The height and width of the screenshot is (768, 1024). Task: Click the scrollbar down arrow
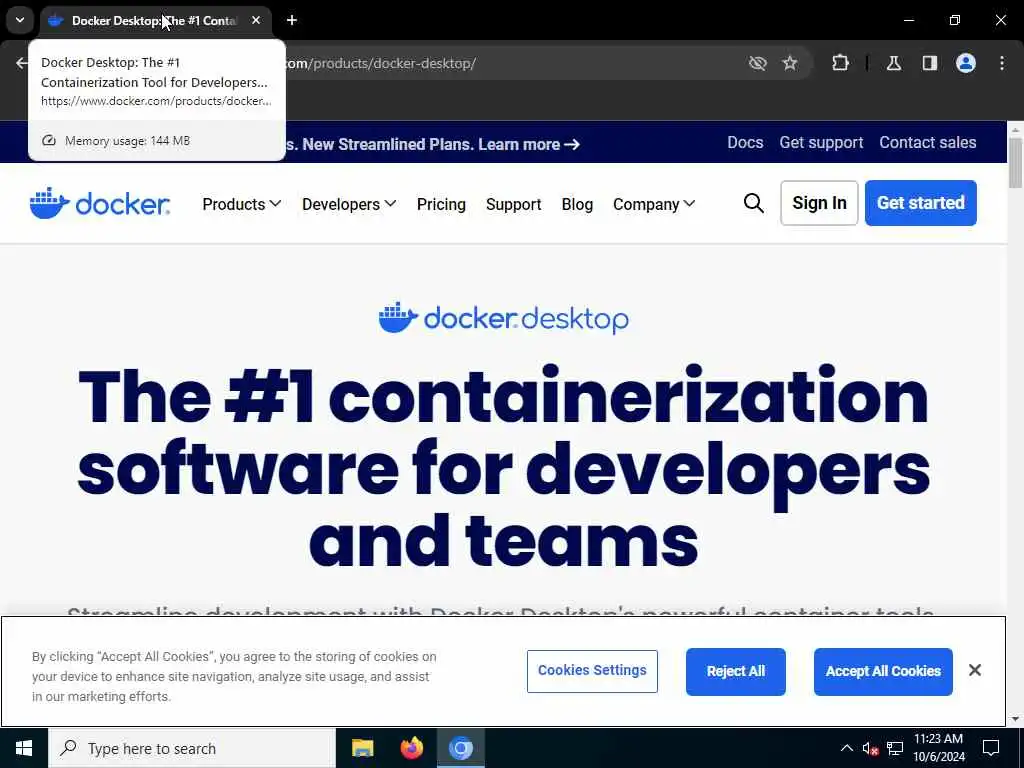(1015, 719)
